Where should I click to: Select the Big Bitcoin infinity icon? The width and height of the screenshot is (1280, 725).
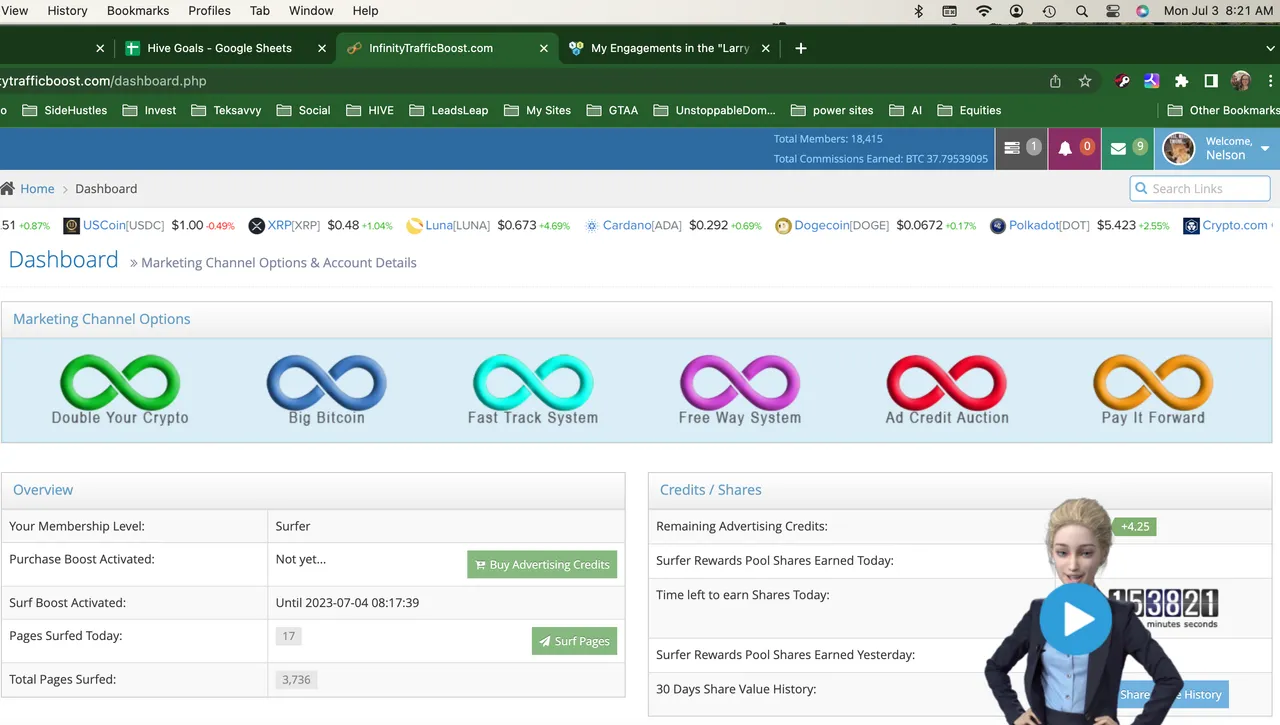tap(326, 383)
